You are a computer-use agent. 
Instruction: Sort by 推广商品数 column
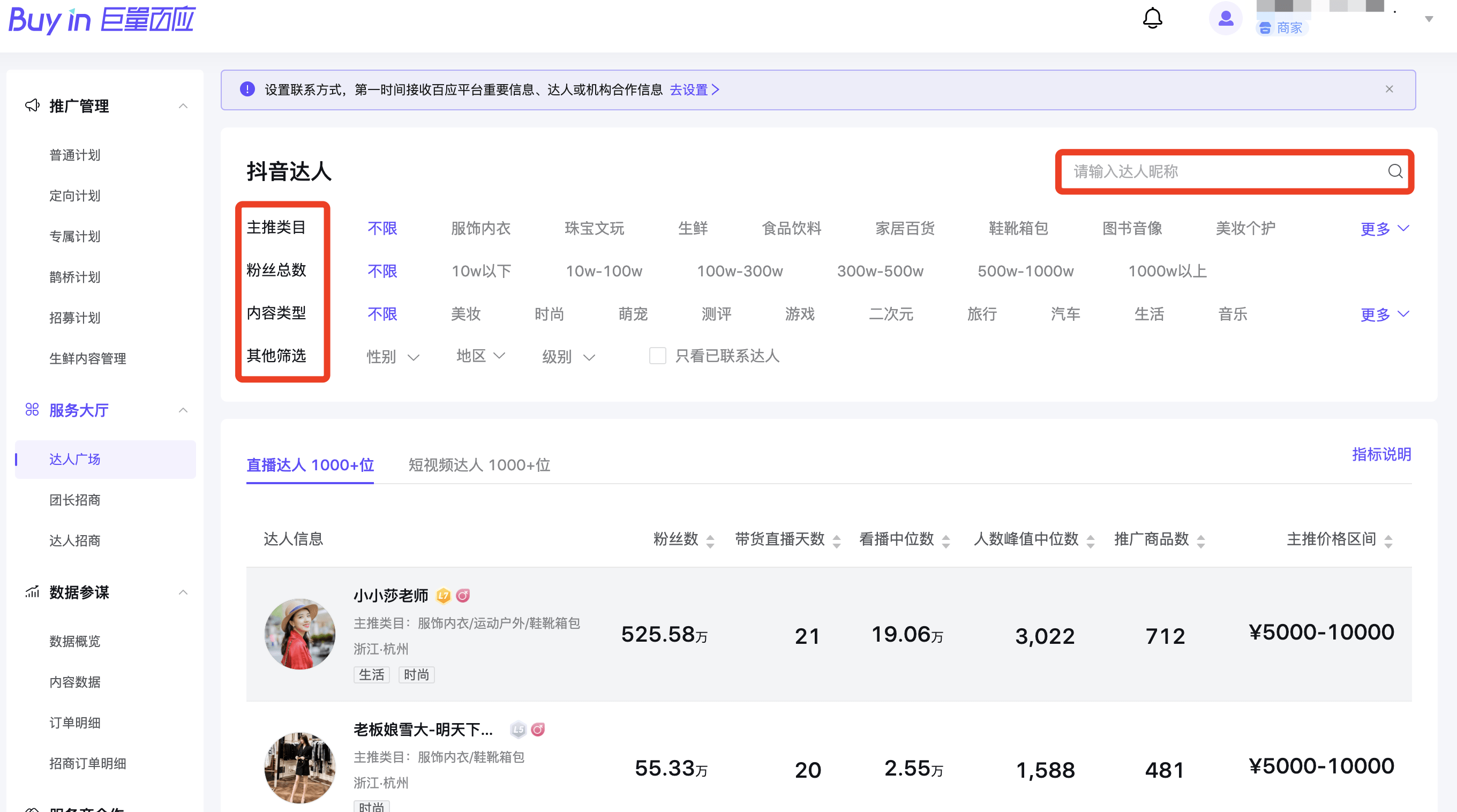[x=1201, y=541]
